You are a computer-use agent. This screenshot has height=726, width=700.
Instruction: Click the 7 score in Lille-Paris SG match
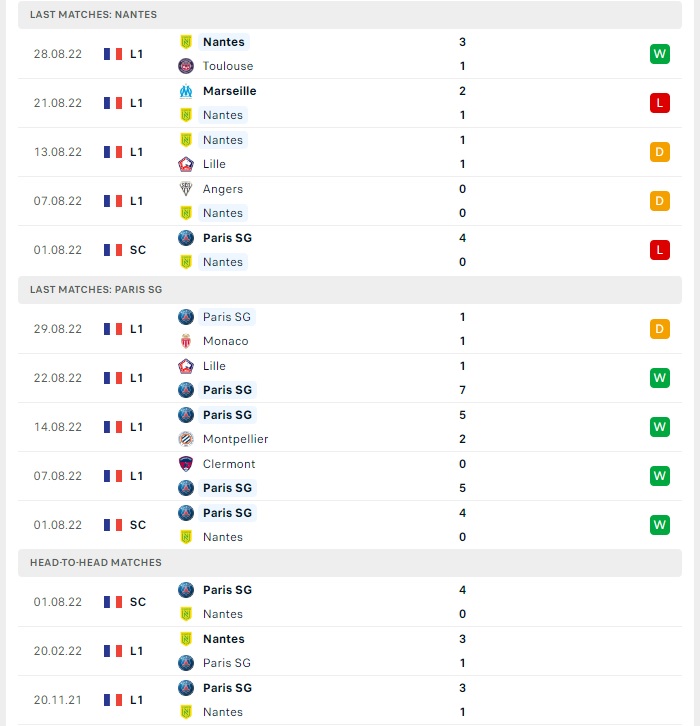(x=462, y=390)
